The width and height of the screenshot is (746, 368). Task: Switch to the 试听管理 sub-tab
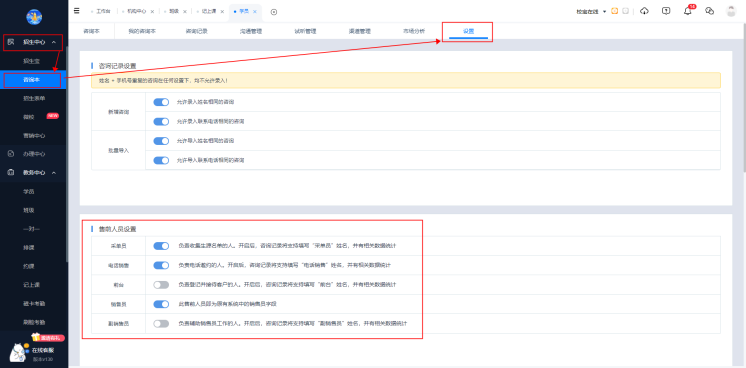pyautogui.click(x=305, y=31)
